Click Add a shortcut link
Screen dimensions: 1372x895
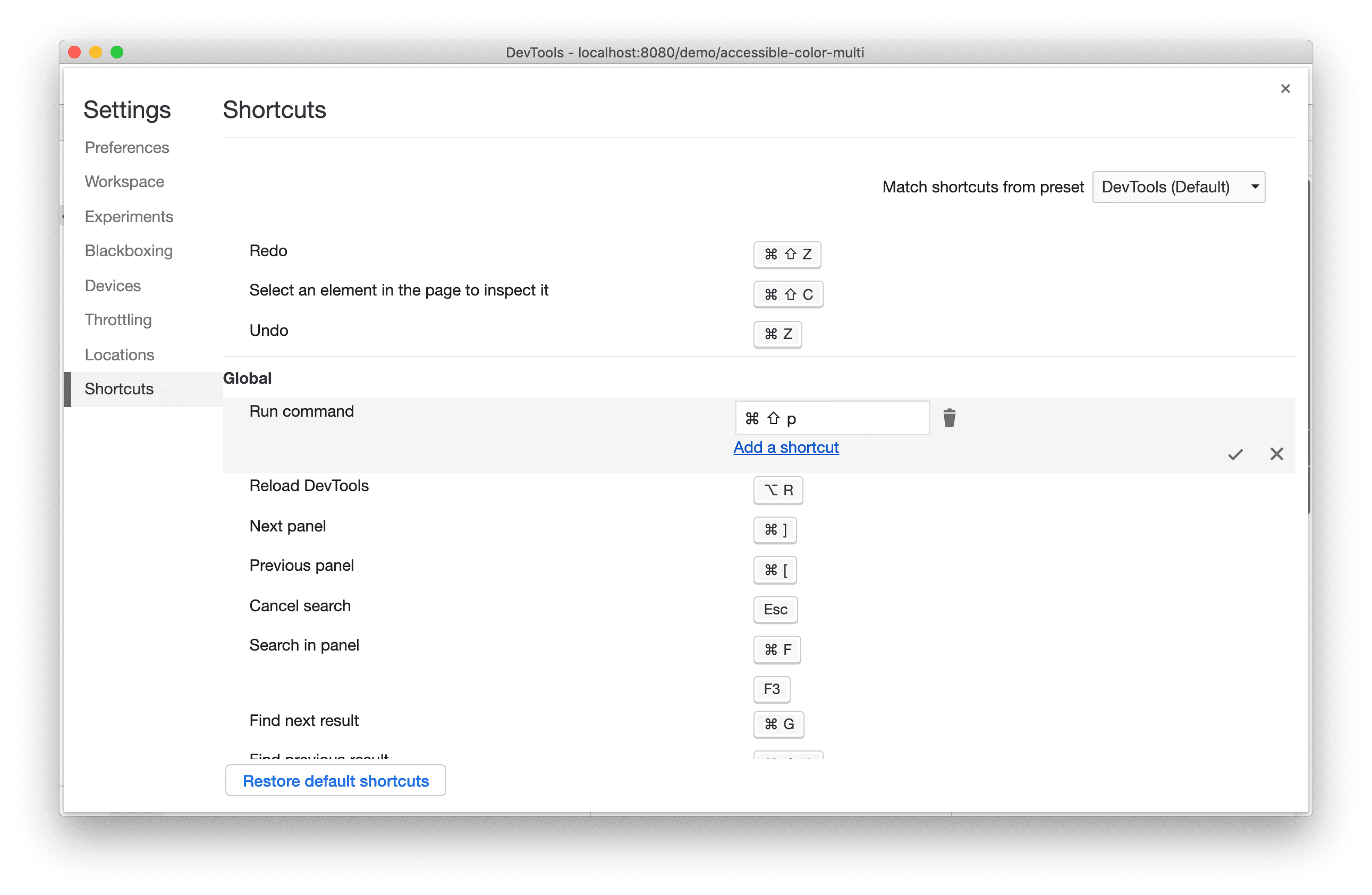[786, 446]
